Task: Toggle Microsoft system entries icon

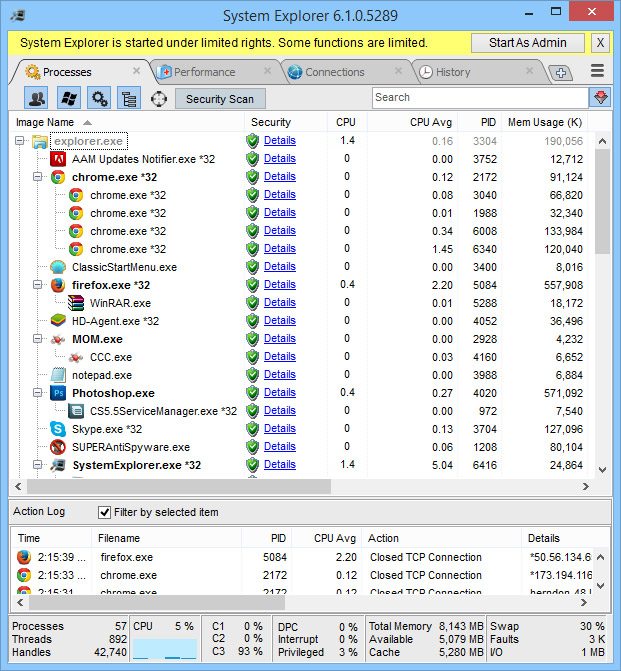Action: click(x=69, y=98)
